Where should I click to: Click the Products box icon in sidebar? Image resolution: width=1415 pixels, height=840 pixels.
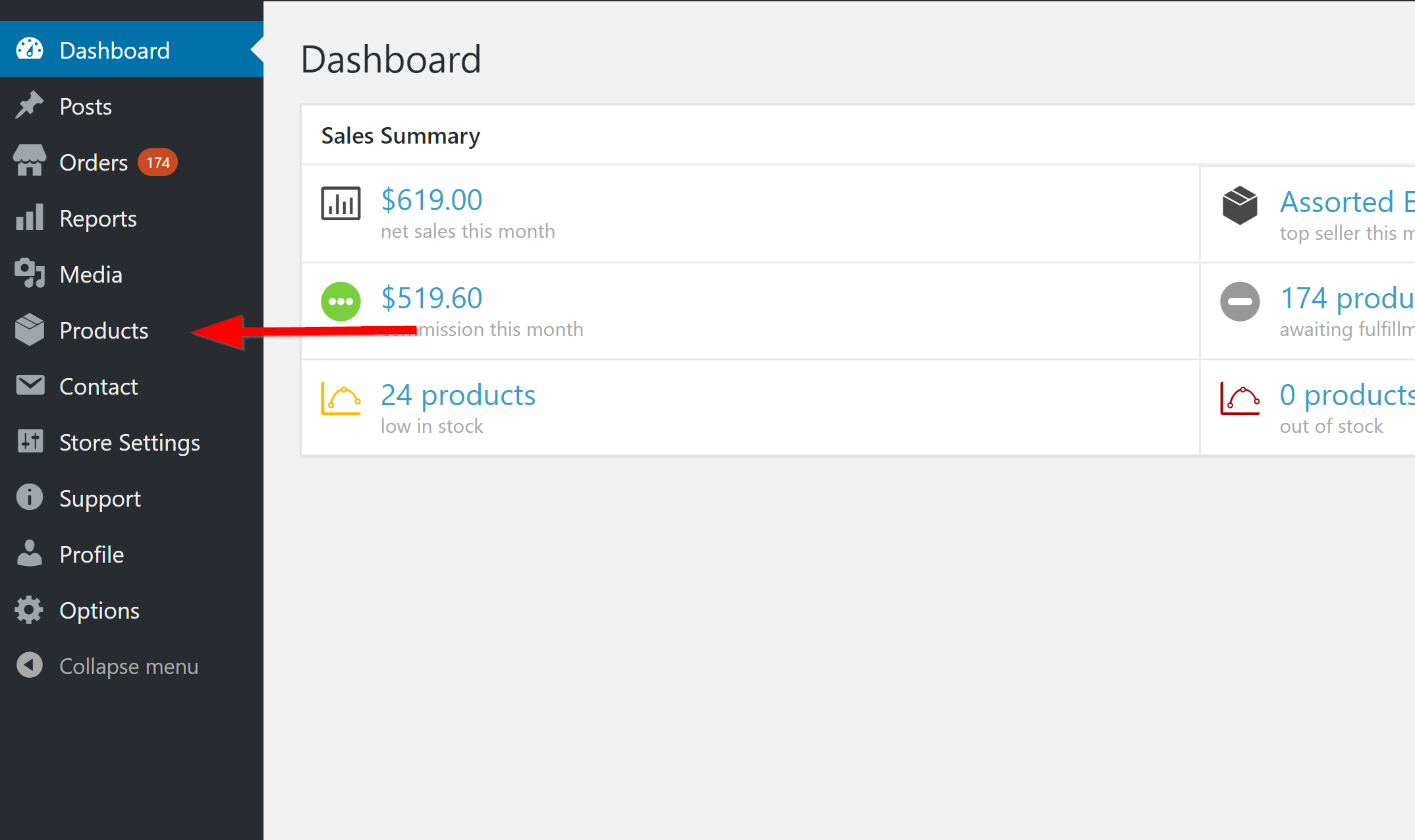point(30,330)
